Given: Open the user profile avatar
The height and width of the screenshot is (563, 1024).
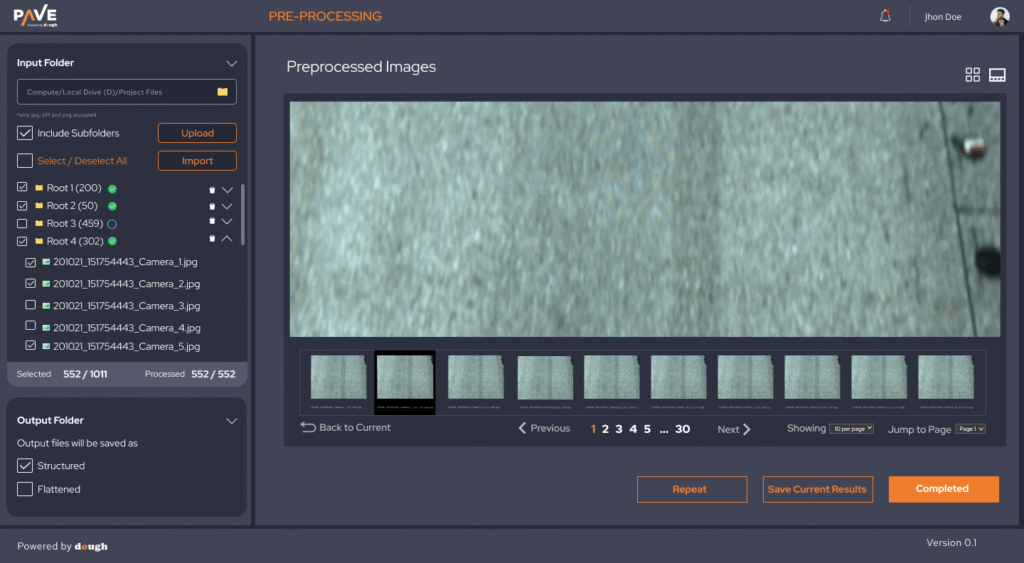Looking at the screenshot, I should click(x=999, y=16).
